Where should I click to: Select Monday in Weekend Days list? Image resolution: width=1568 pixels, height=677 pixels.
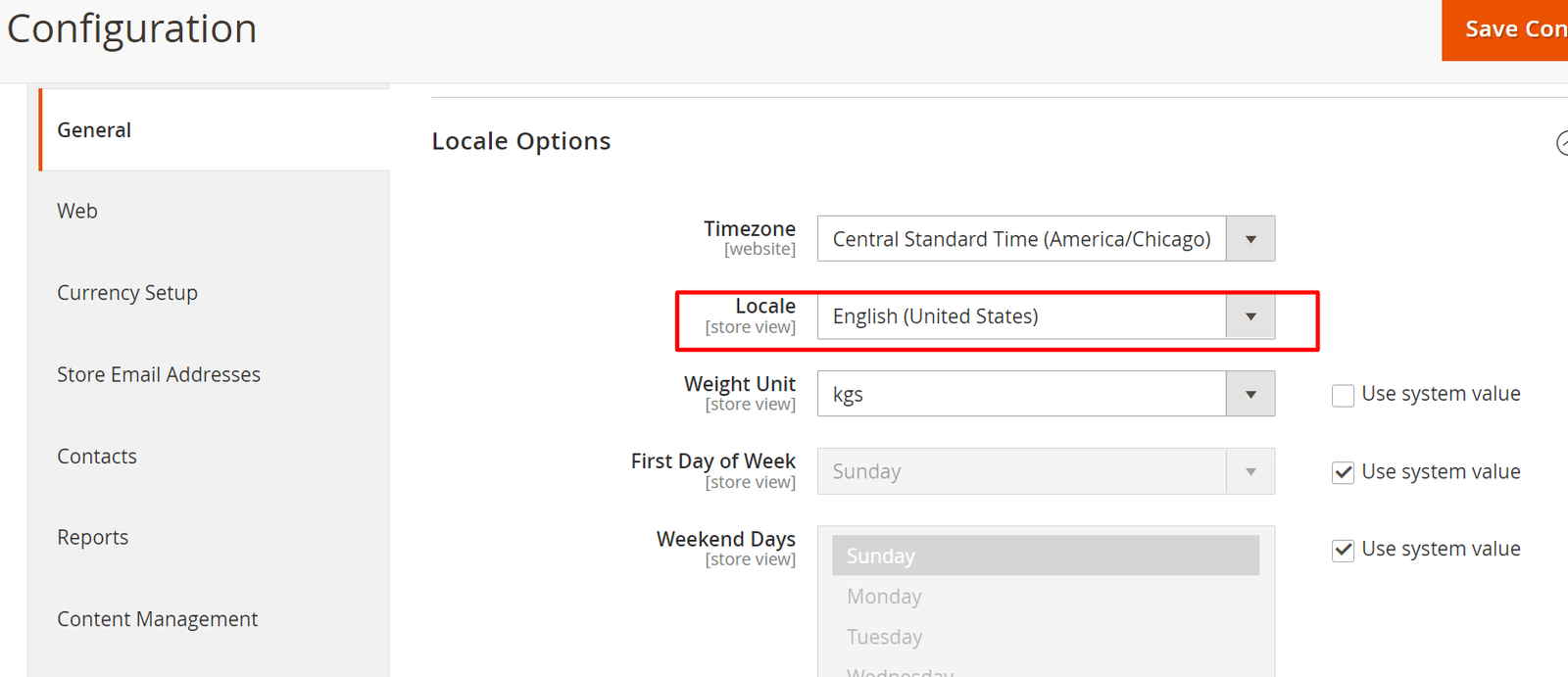pos(1045,597)
